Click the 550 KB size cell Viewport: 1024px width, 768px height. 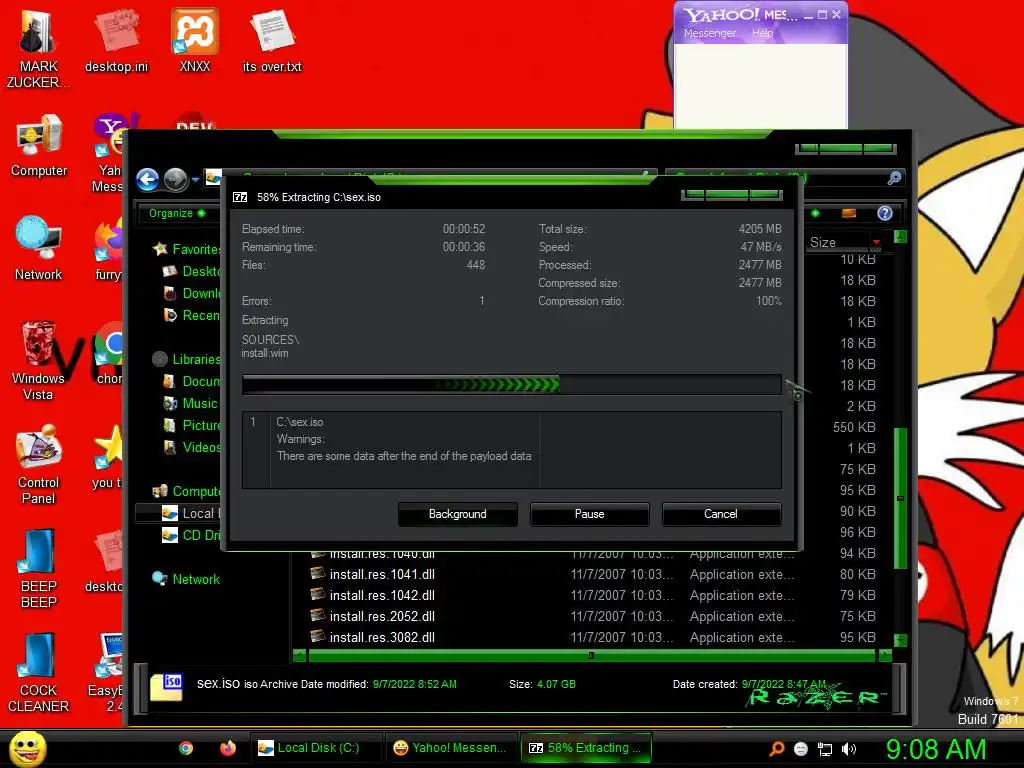point(854,427)
